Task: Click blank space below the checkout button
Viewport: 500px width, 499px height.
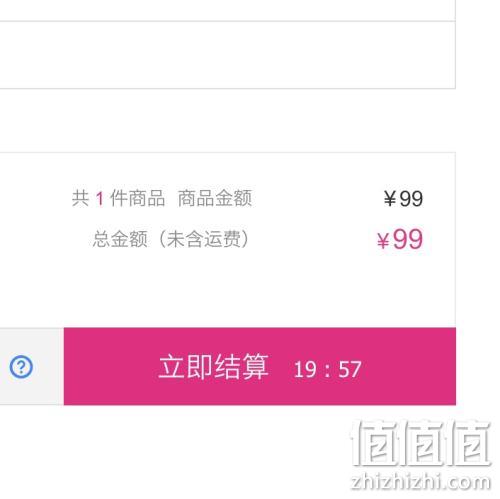Action: point(167,450)
